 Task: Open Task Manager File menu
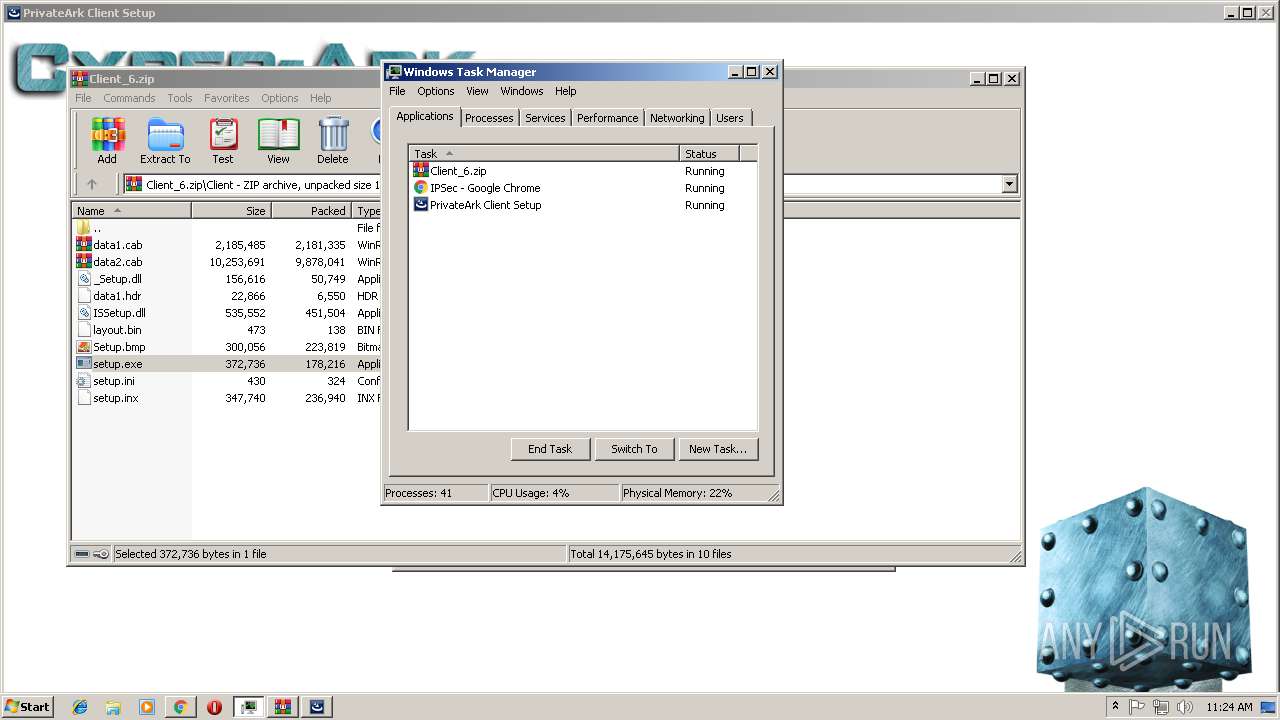pyautogui.click(x=397, y=91)
